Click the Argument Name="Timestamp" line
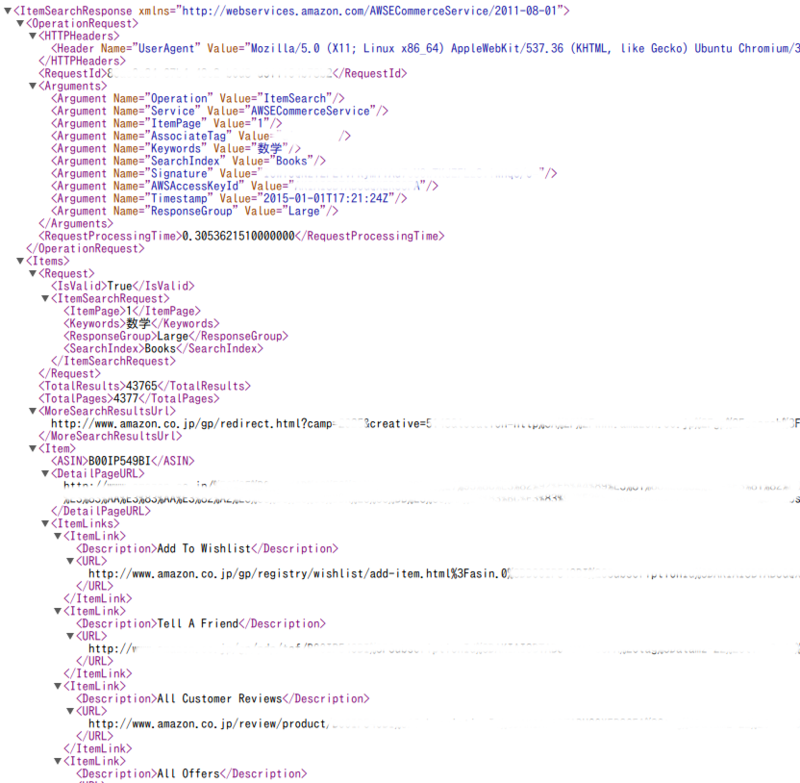Screen dimensions: 800x783 tap(229, 198)
